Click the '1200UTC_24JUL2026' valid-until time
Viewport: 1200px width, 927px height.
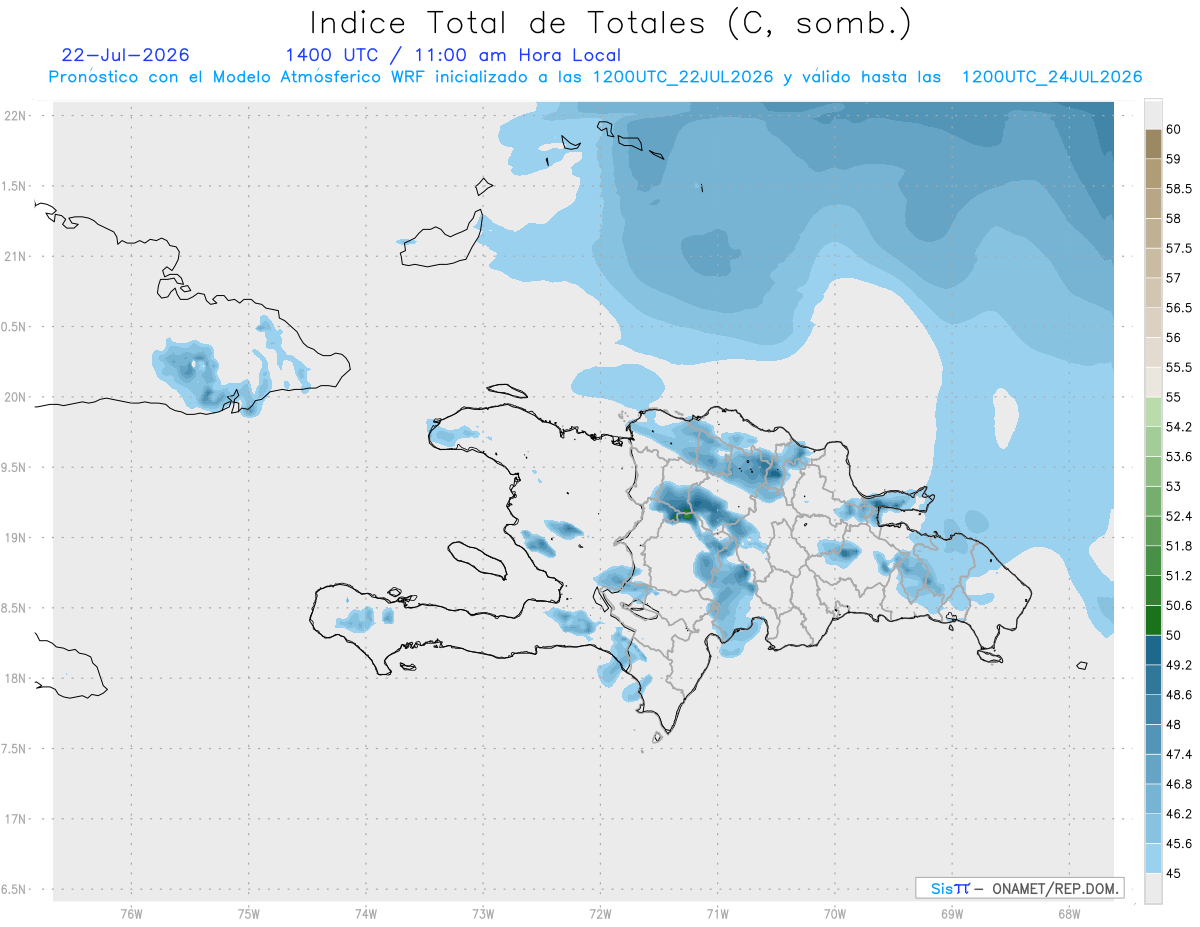click(x=1051, y=78)
